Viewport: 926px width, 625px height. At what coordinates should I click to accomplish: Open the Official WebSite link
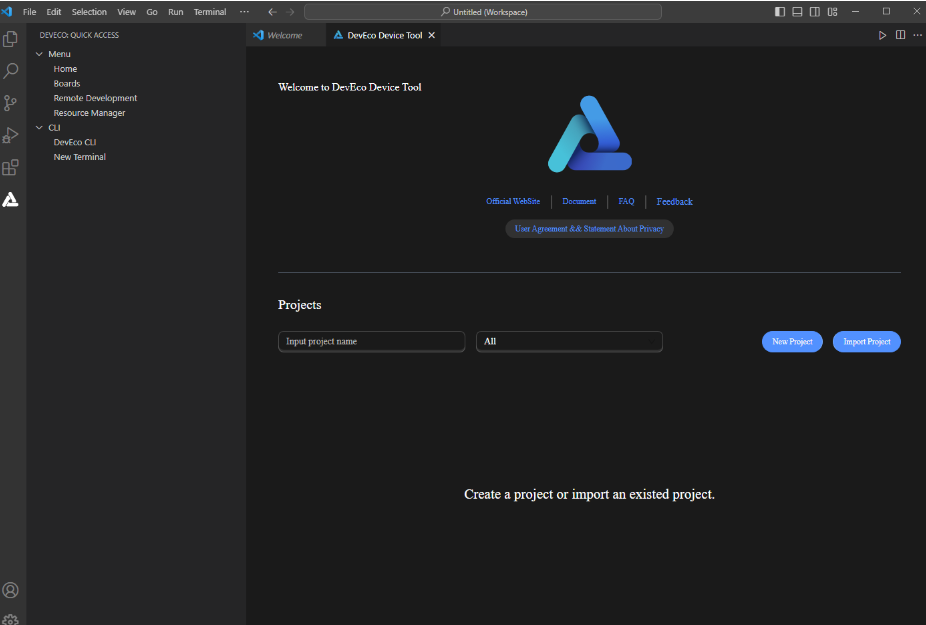coord(513,201)
